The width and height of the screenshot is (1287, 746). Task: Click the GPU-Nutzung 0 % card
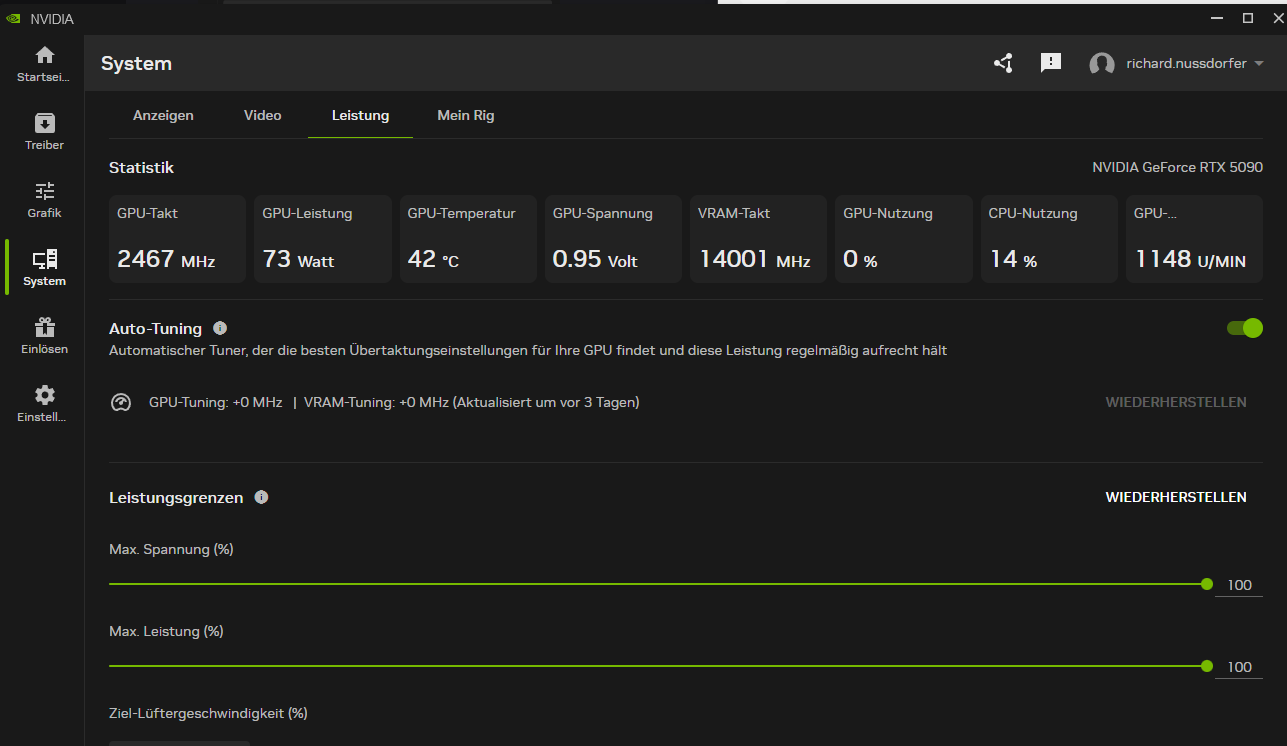click(903, 239)
